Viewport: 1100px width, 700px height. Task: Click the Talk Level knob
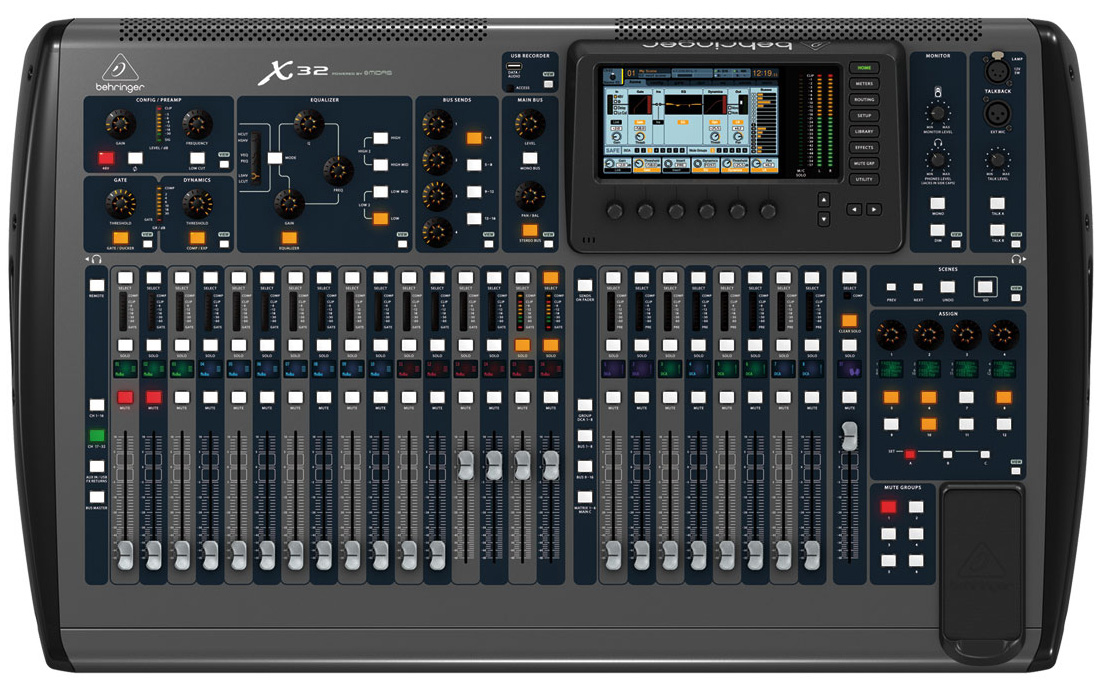(997, 160)
